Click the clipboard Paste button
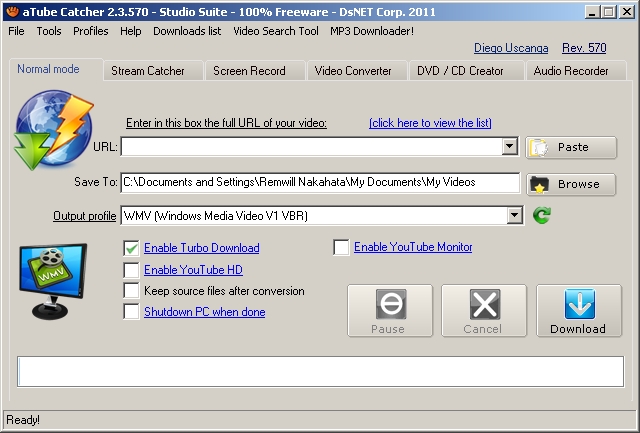 tap(571, 147)
